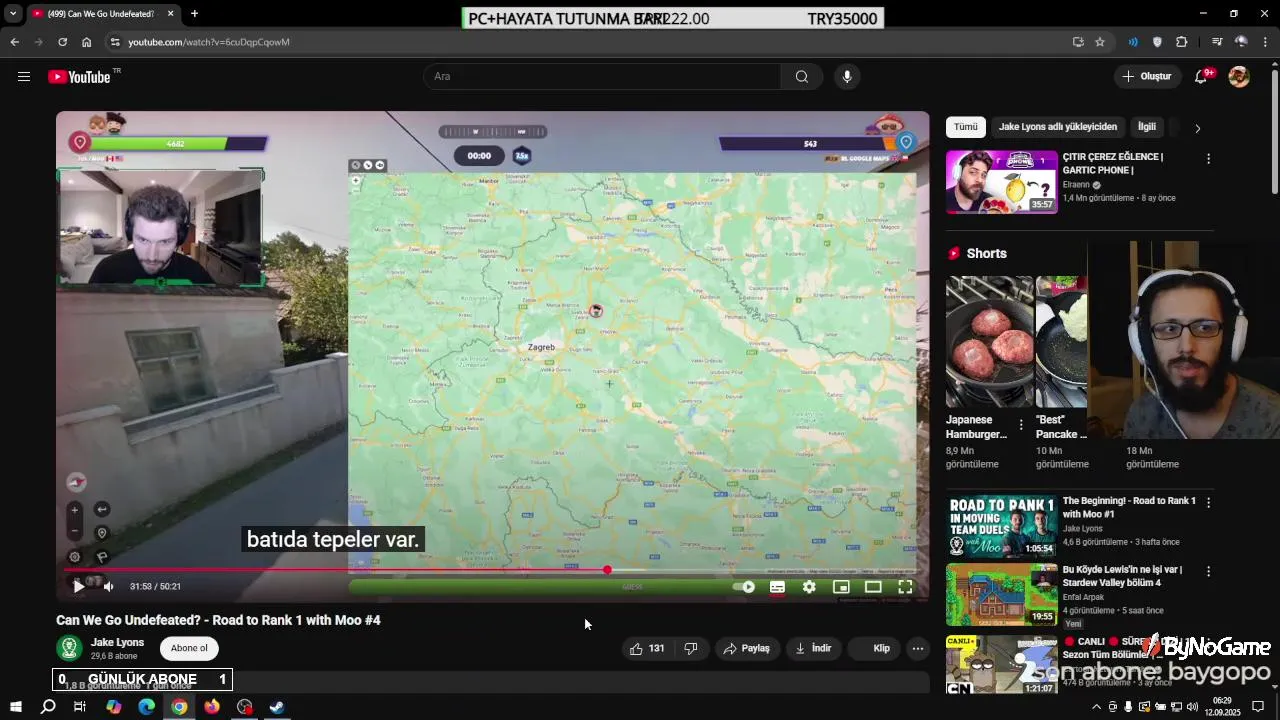Open the player settings gear
This screenshot has width=1280, height=720.
point(809,587)
